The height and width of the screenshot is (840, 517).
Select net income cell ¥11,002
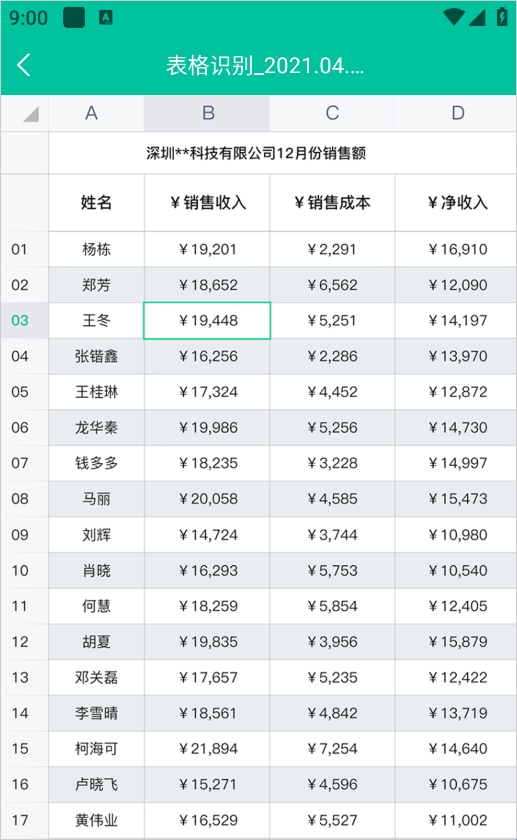456,820
